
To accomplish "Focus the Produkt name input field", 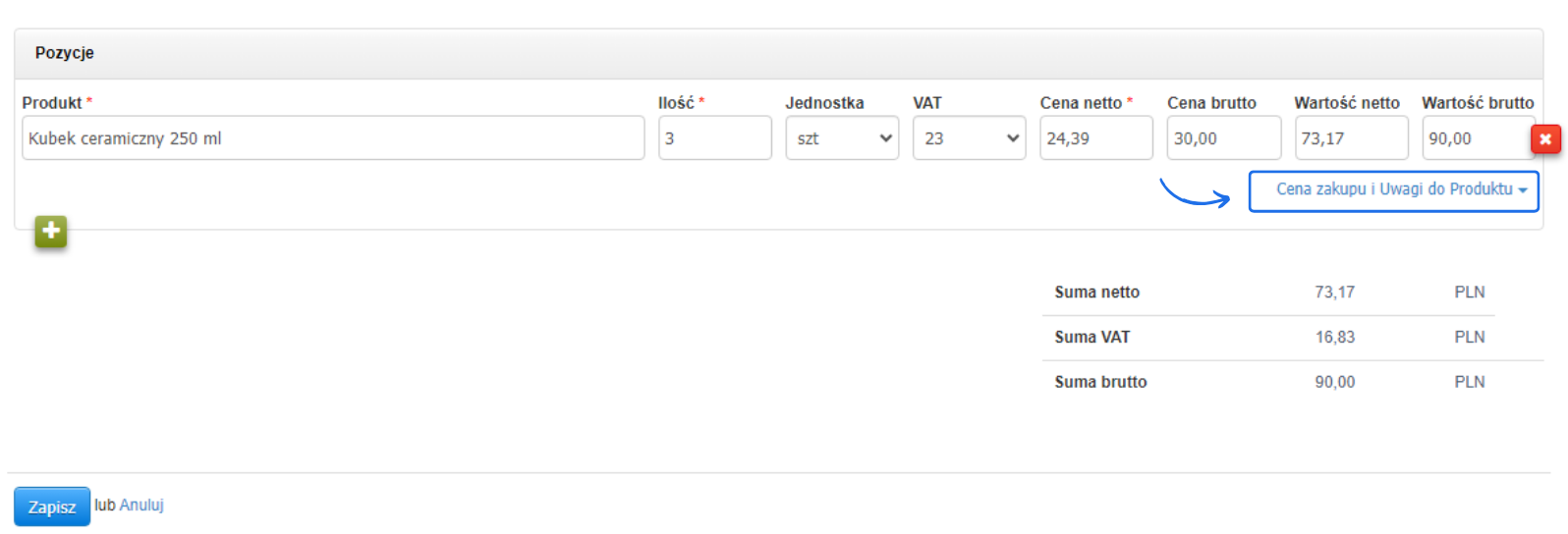I will [333, 138].
